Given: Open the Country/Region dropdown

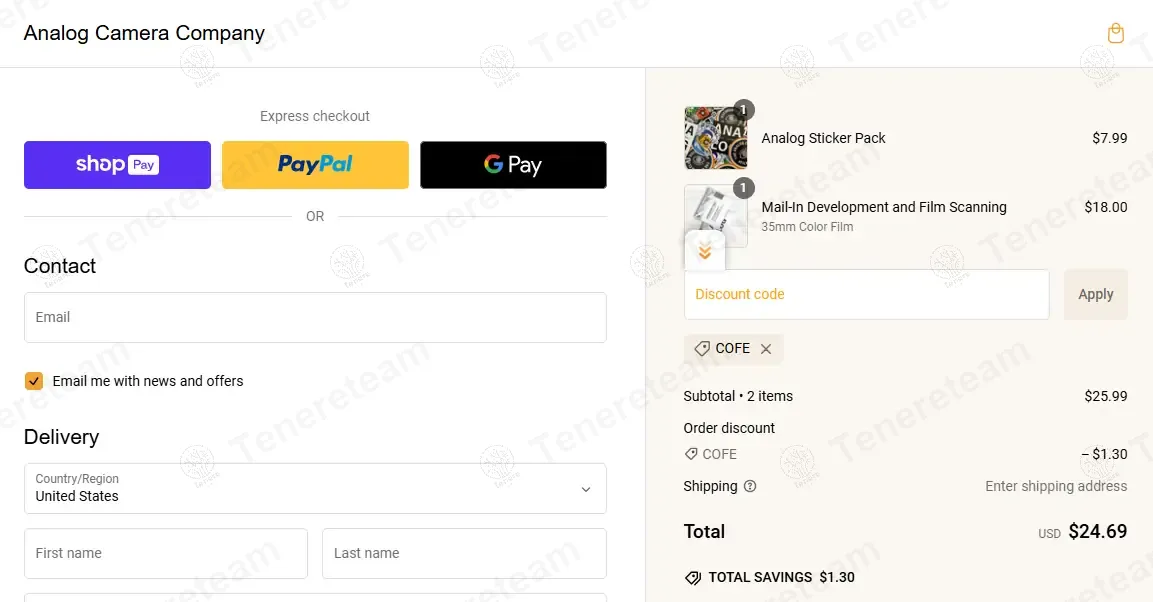Looking at the screenshot, I should [x=315, y=488].
